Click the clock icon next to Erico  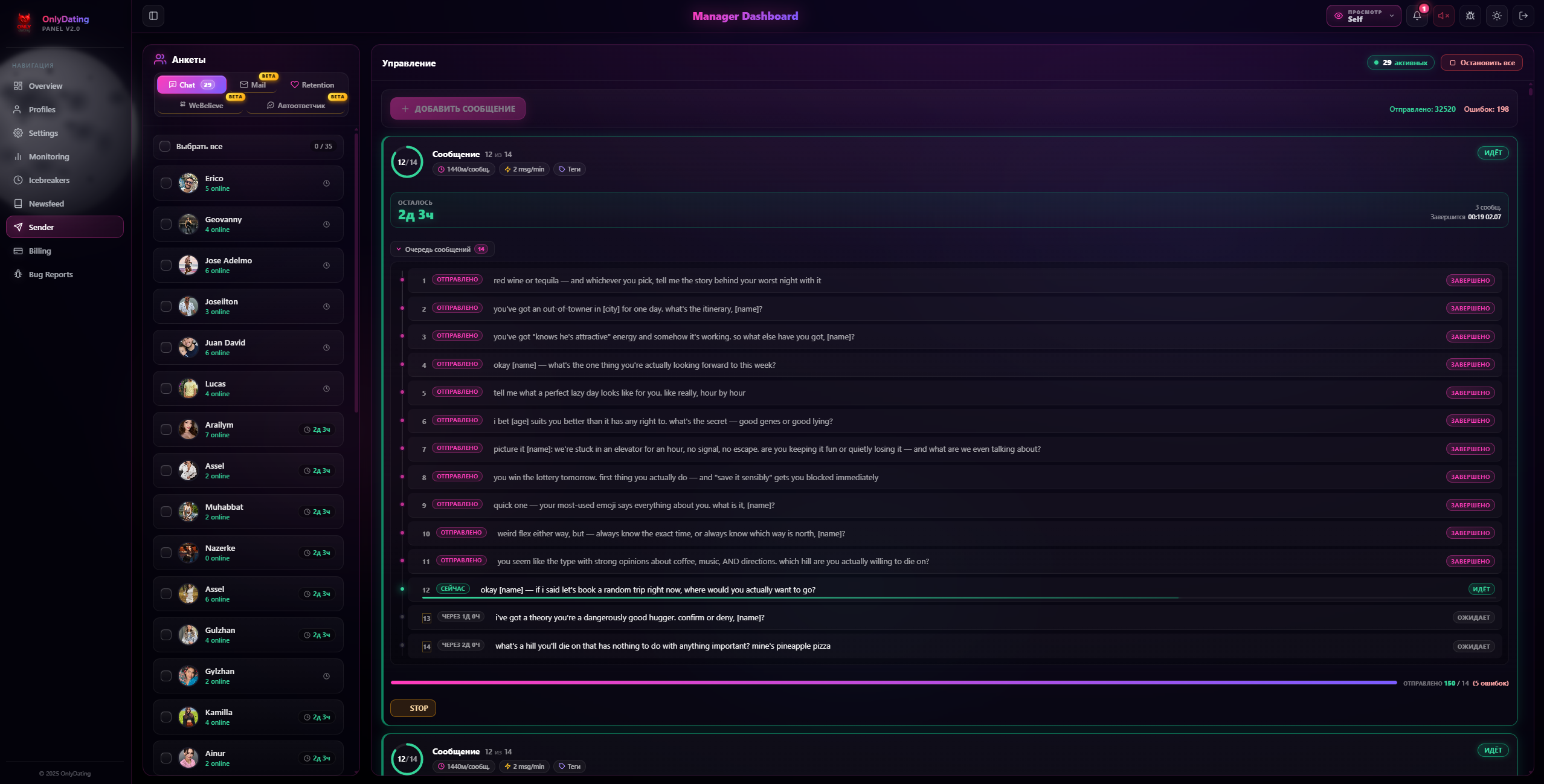pyautogui.click(x=326, y=183)
